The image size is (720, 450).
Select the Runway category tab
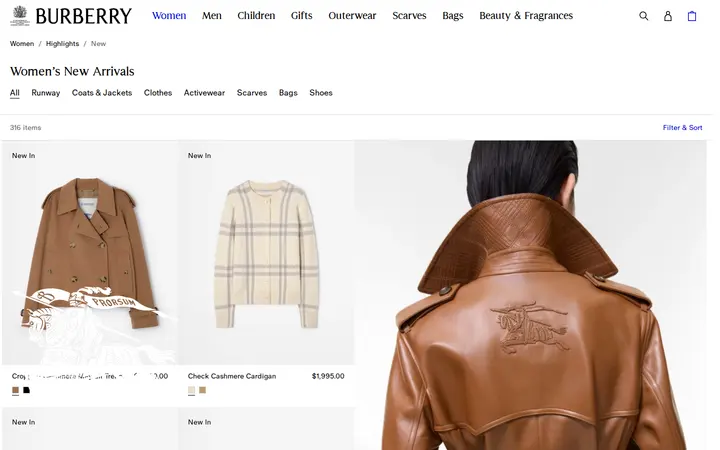[x=45, y=93]
